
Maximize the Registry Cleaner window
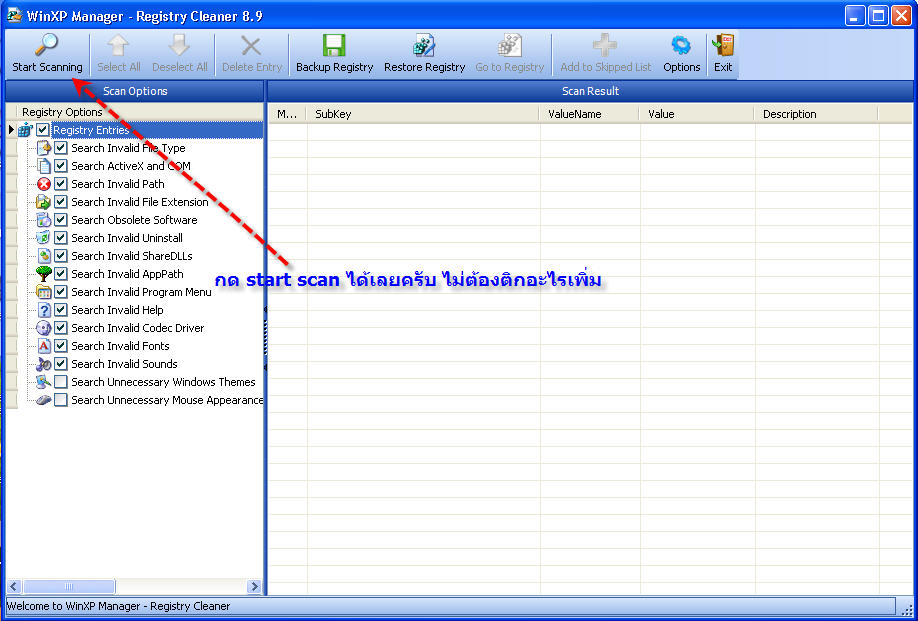[x=878, y=16]
